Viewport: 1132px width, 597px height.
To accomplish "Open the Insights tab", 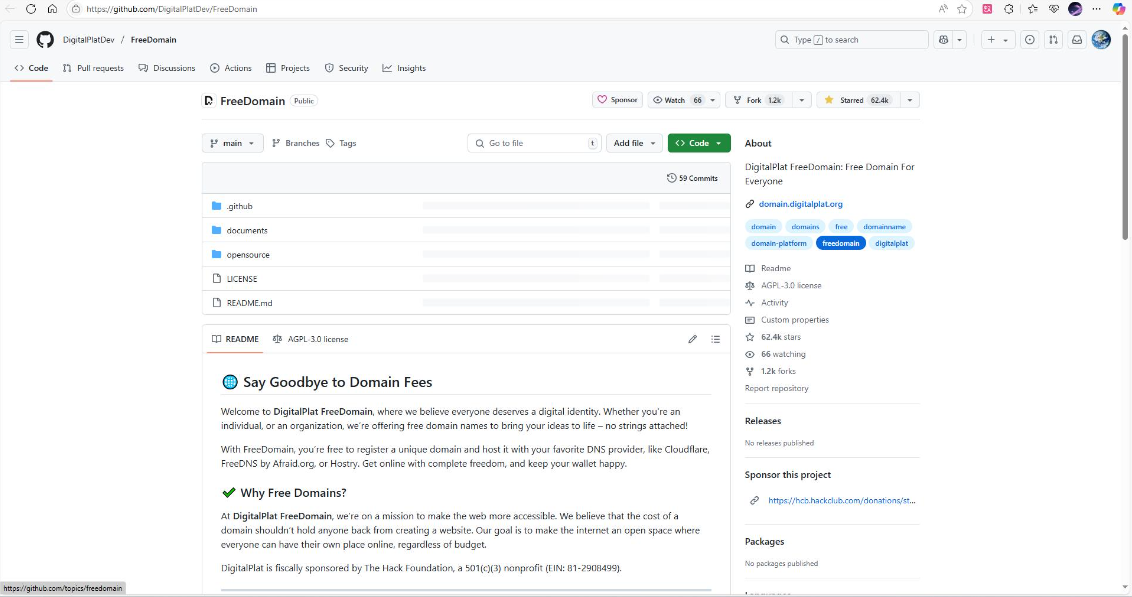I will 404,68.
